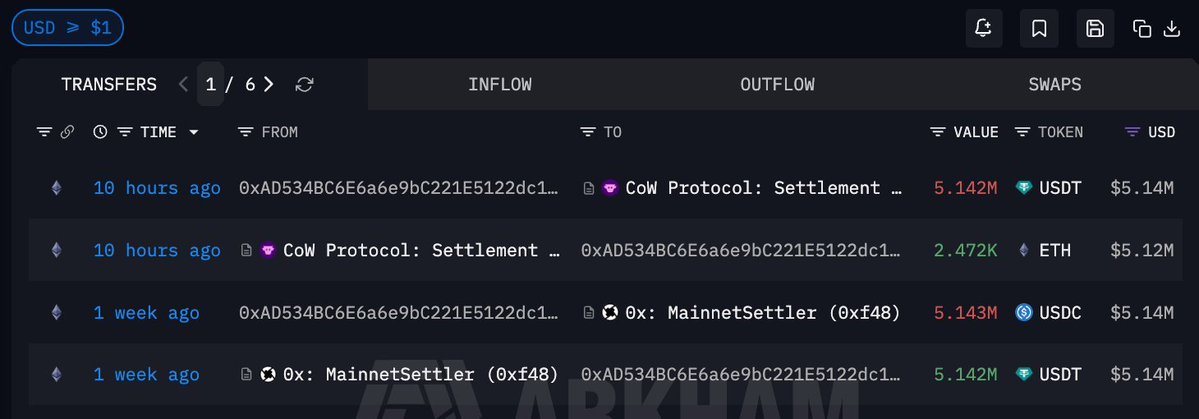Refresh the transfers list
This screenshot has height=419, width=1199.
click(x=305, y=85)
